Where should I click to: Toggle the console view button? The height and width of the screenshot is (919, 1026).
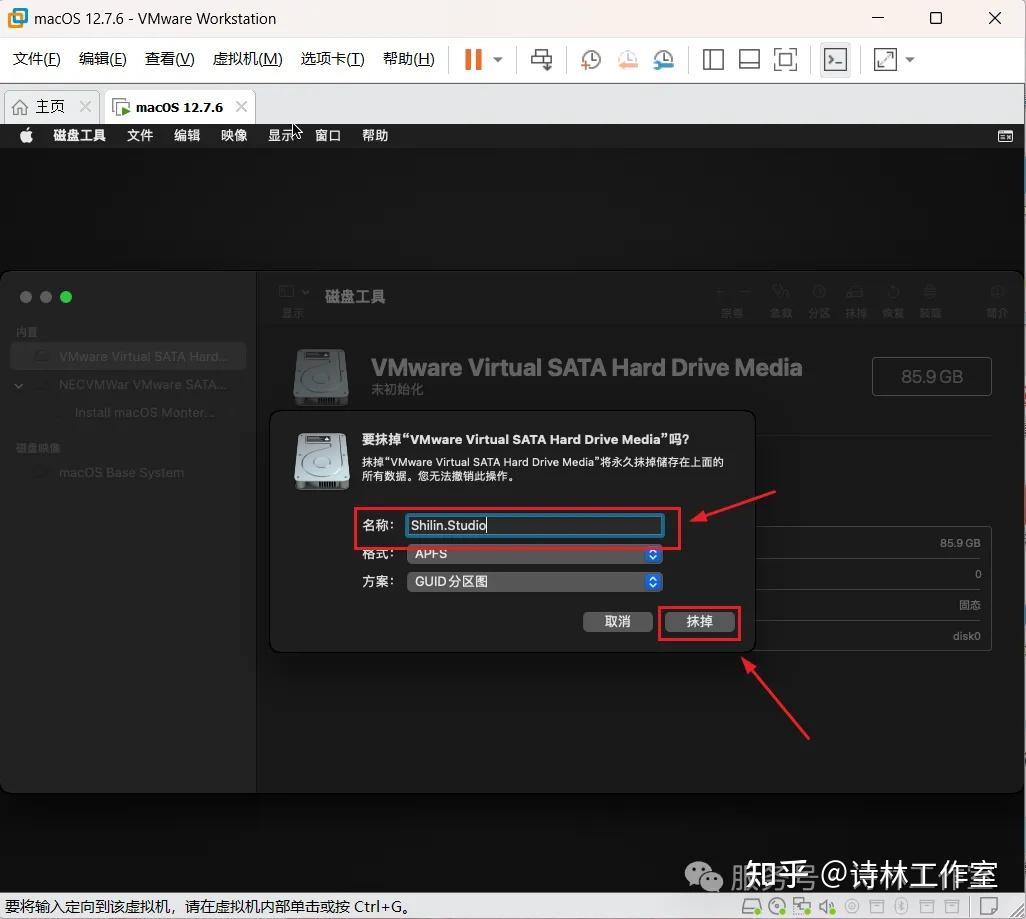tap(836, 60)
